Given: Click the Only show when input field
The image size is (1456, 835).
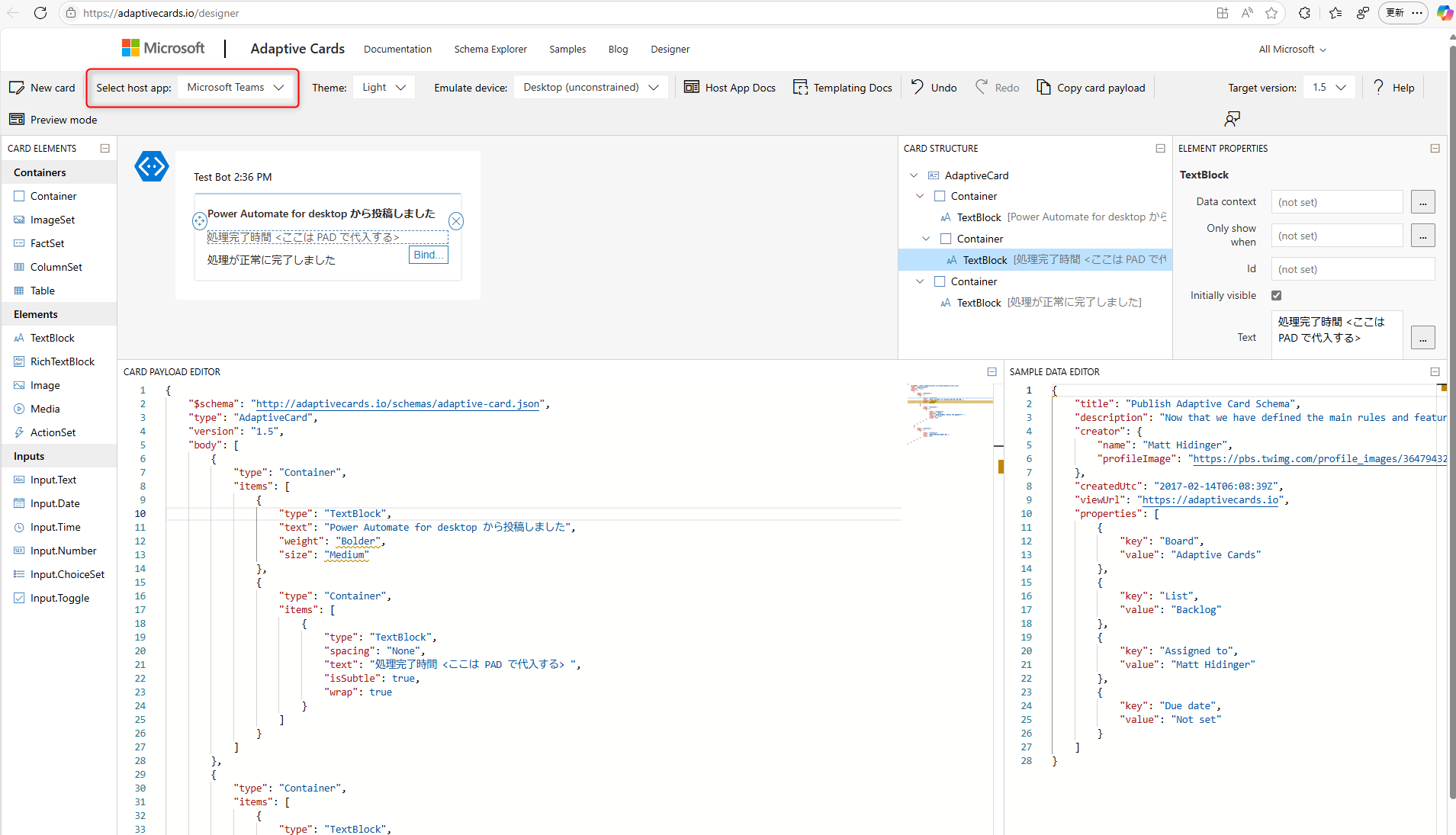Looking at the screenshot, I should click(1337, 236).
